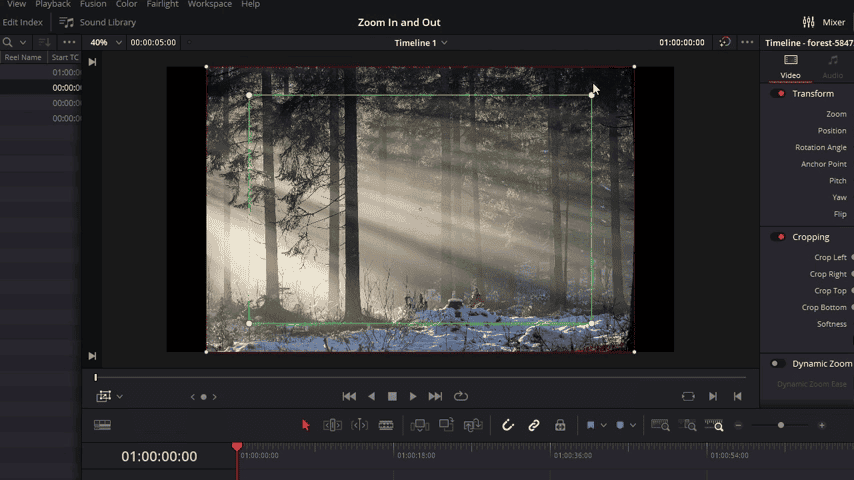This screenshot has height=480, width=854.
Task: Expand the Transform section header
Action: (x=813, y=94)
